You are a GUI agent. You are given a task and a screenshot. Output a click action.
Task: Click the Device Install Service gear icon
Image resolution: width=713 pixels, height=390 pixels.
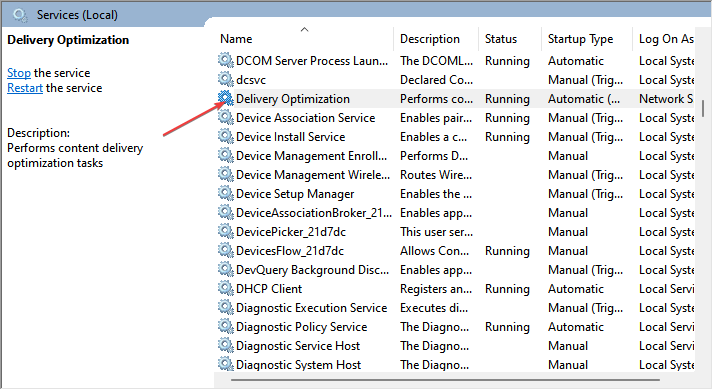[226, 136]
